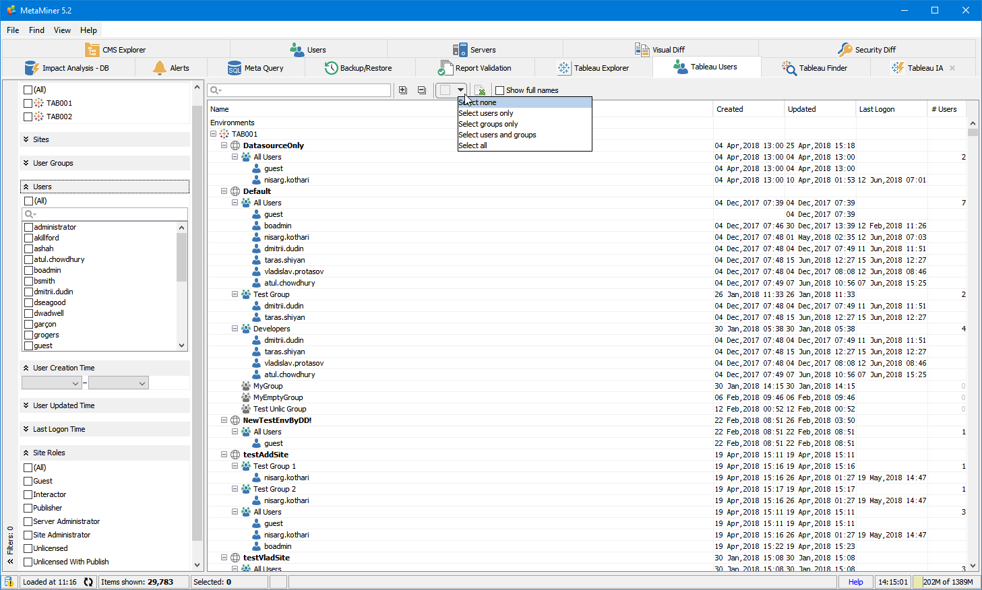The width and height of the screenshot is (982, 590).
Task: Check the atul.chowdhury user checkbox
Action: pyautogui.click(x=28, y=259)
